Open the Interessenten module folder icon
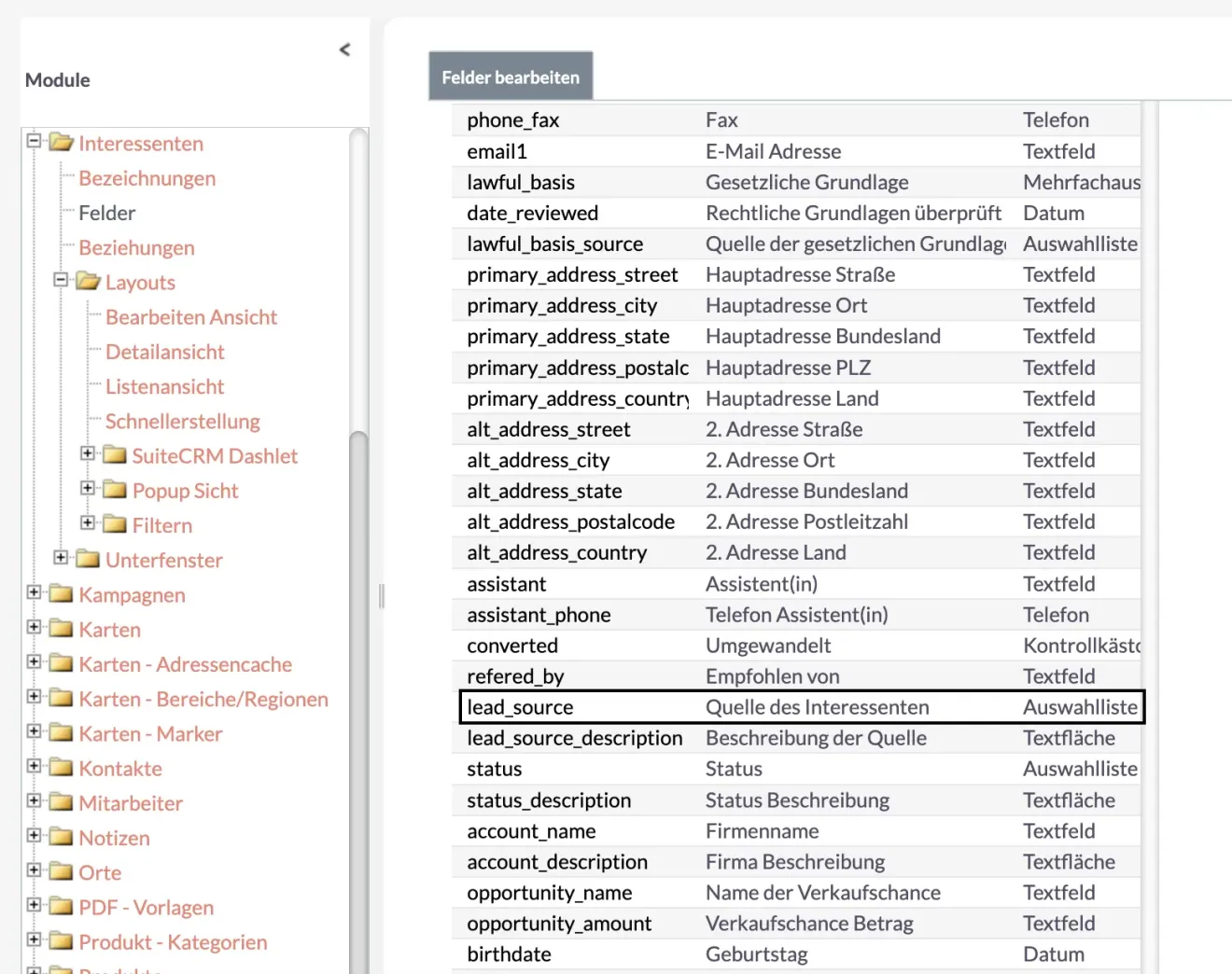1232x974 pixels. (x=62, y=143)
